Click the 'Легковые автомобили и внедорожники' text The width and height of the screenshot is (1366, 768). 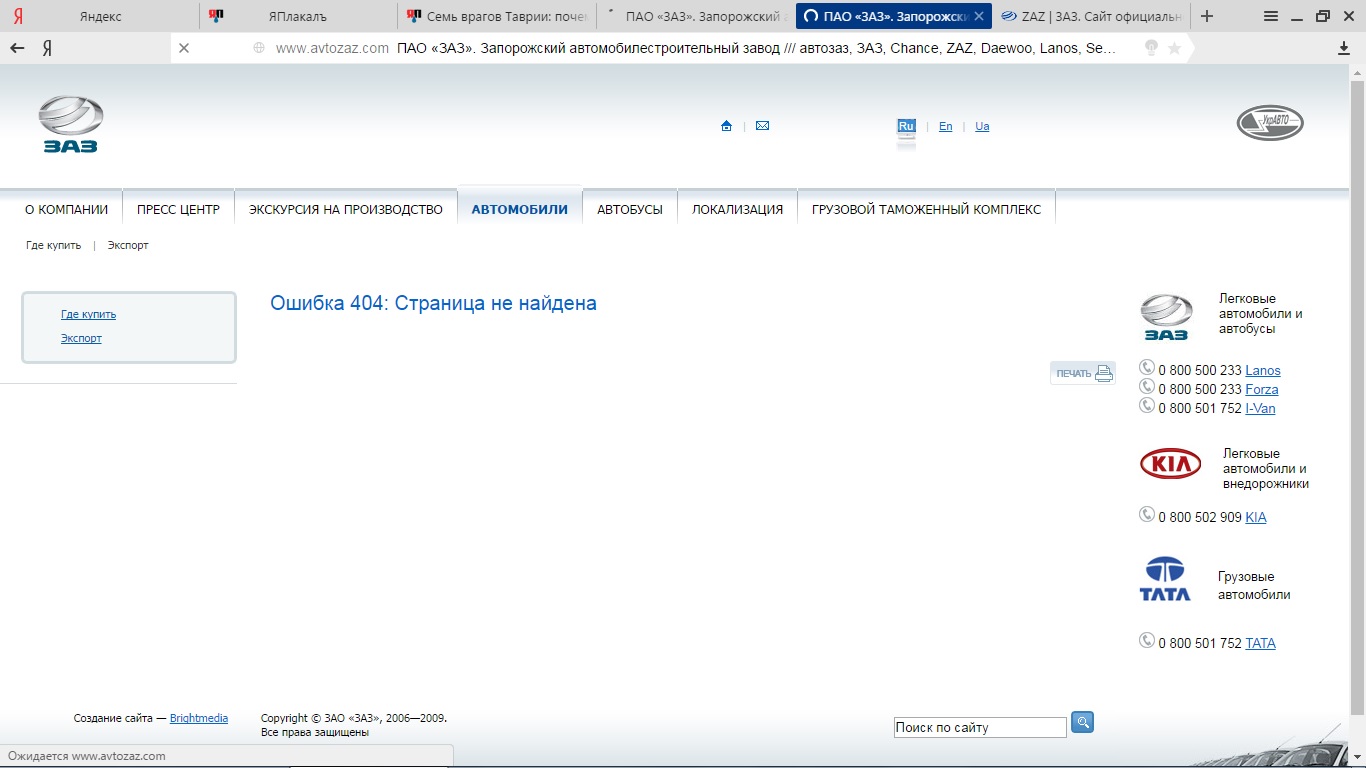tap(1266, 469)
